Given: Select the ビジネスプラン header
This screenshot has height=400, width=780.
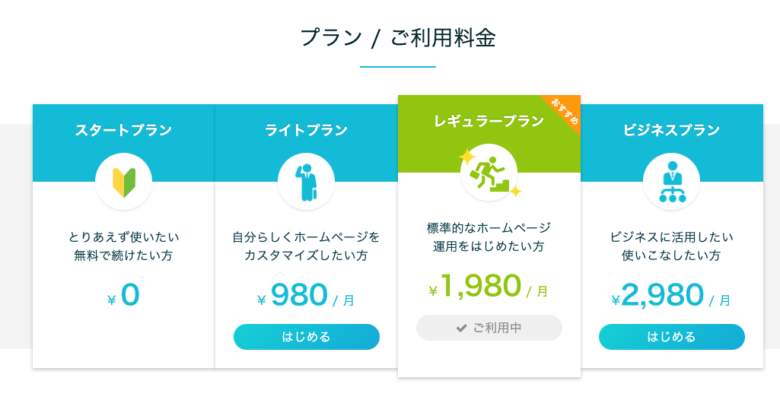Looking at the screenshot, I should (x=672, y=130).
